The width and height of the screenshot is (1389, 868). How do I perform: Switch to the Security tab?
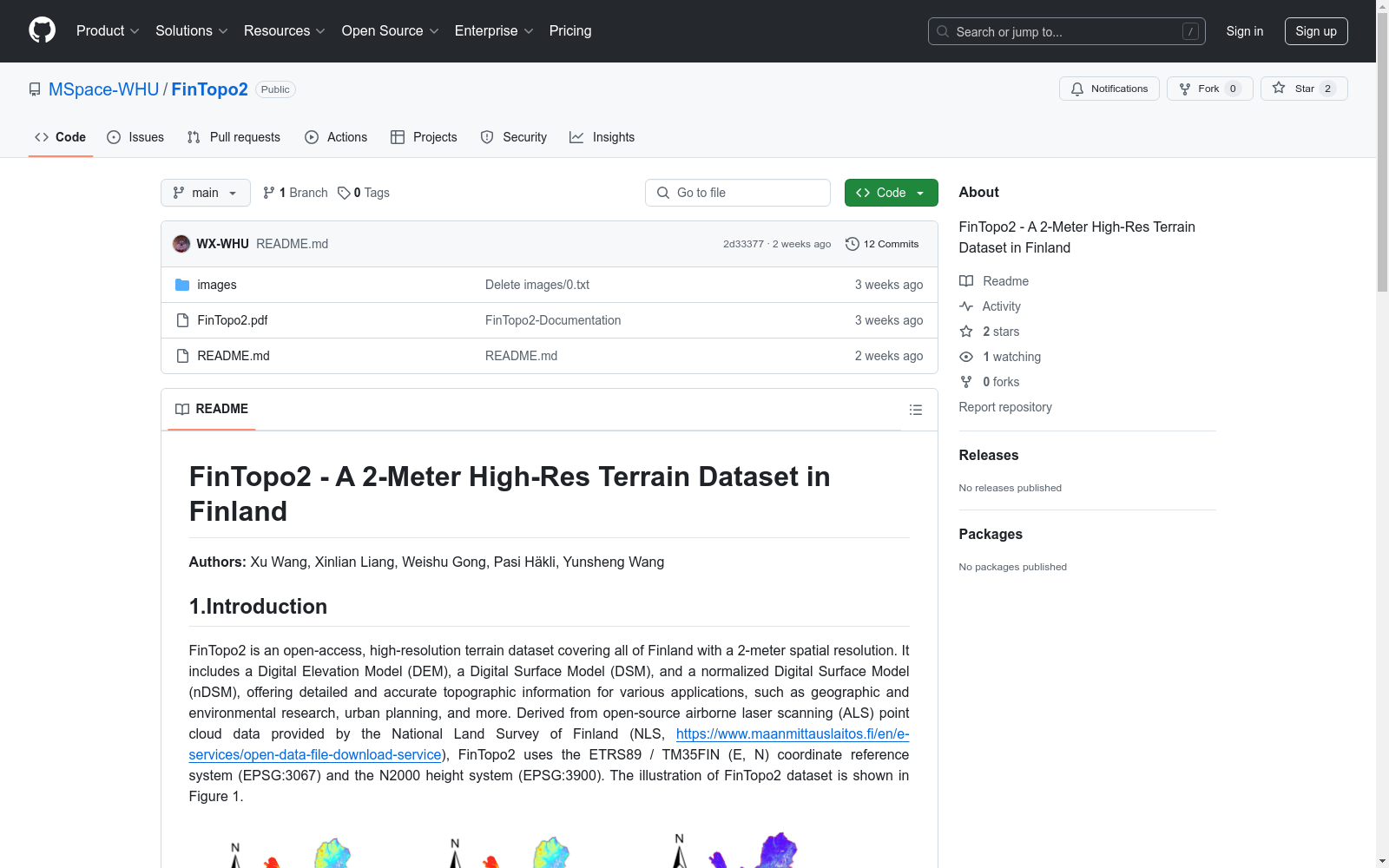[x=514, y=137]
